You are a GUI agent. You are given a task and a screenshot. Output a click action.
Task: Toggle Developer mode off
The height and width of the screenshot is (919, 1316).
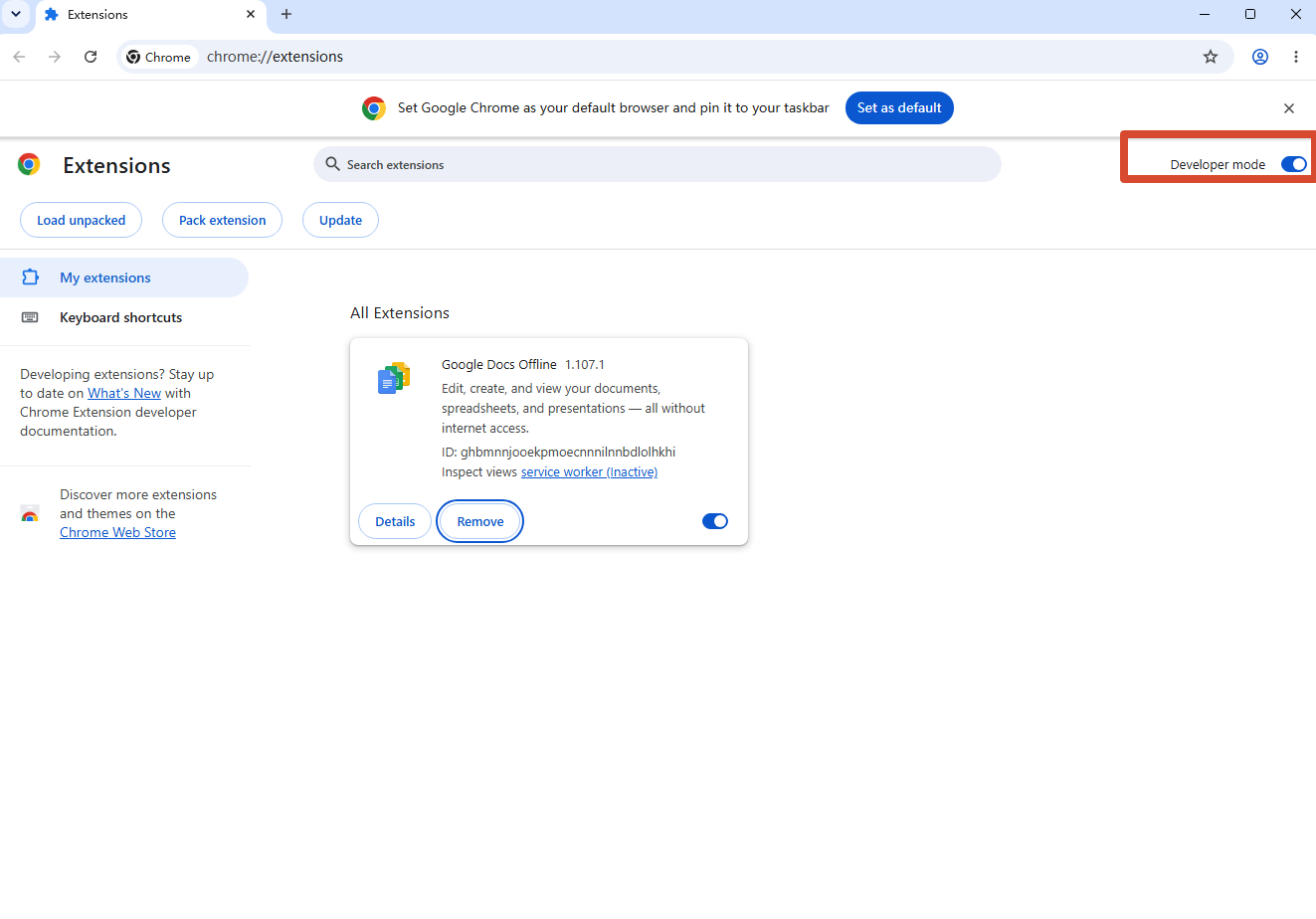[x=1294, y=164]
